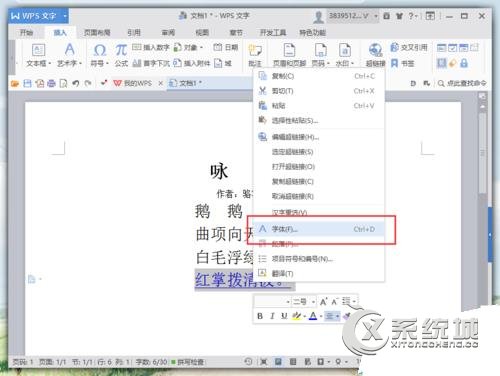
Task: Open the 页面布局 (Page Layout) tab
Action: pyautogui.click(x=97, y=32)
